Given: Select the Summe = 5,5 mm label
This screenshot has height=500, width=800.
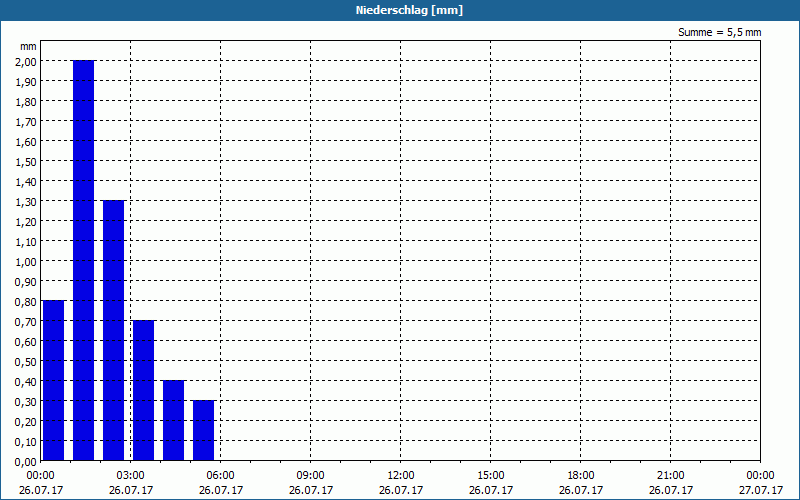Looking at the screenshot, I should [719, 32].
